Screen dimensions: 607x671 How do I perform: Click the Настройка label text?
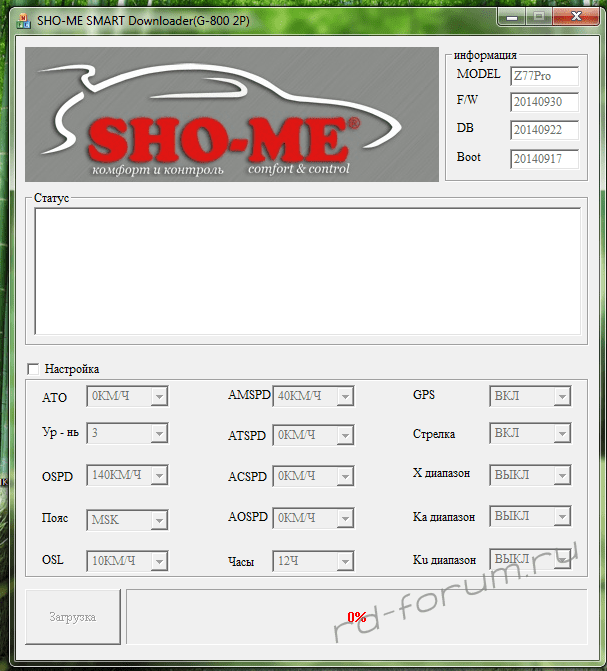point(72,369)
